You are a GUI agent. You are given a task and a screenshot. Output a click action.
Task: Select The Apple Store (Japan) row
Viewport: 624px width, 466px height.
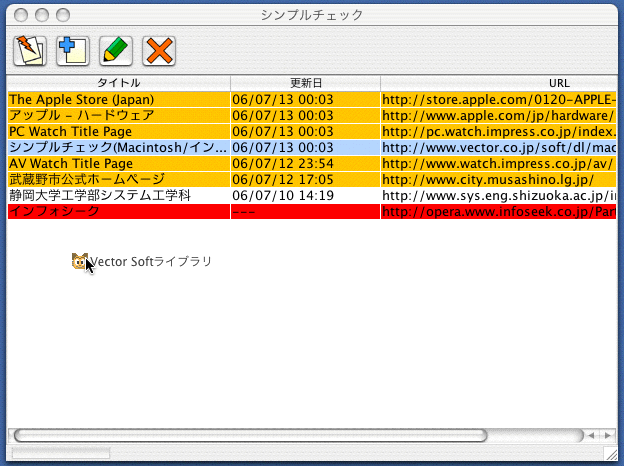coord(312,99)
